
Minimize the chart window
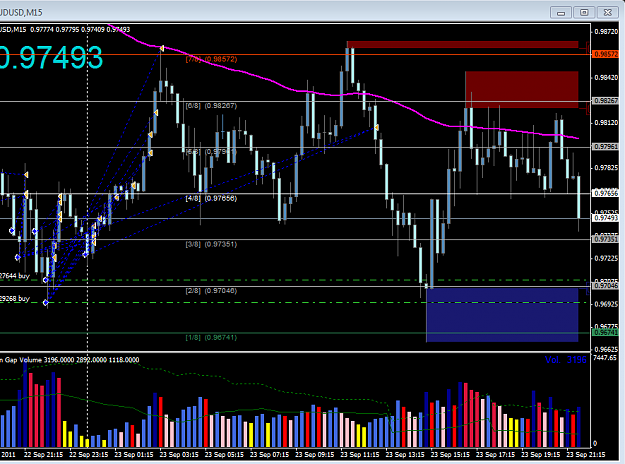pyautogui.click(x=560, y=13)
